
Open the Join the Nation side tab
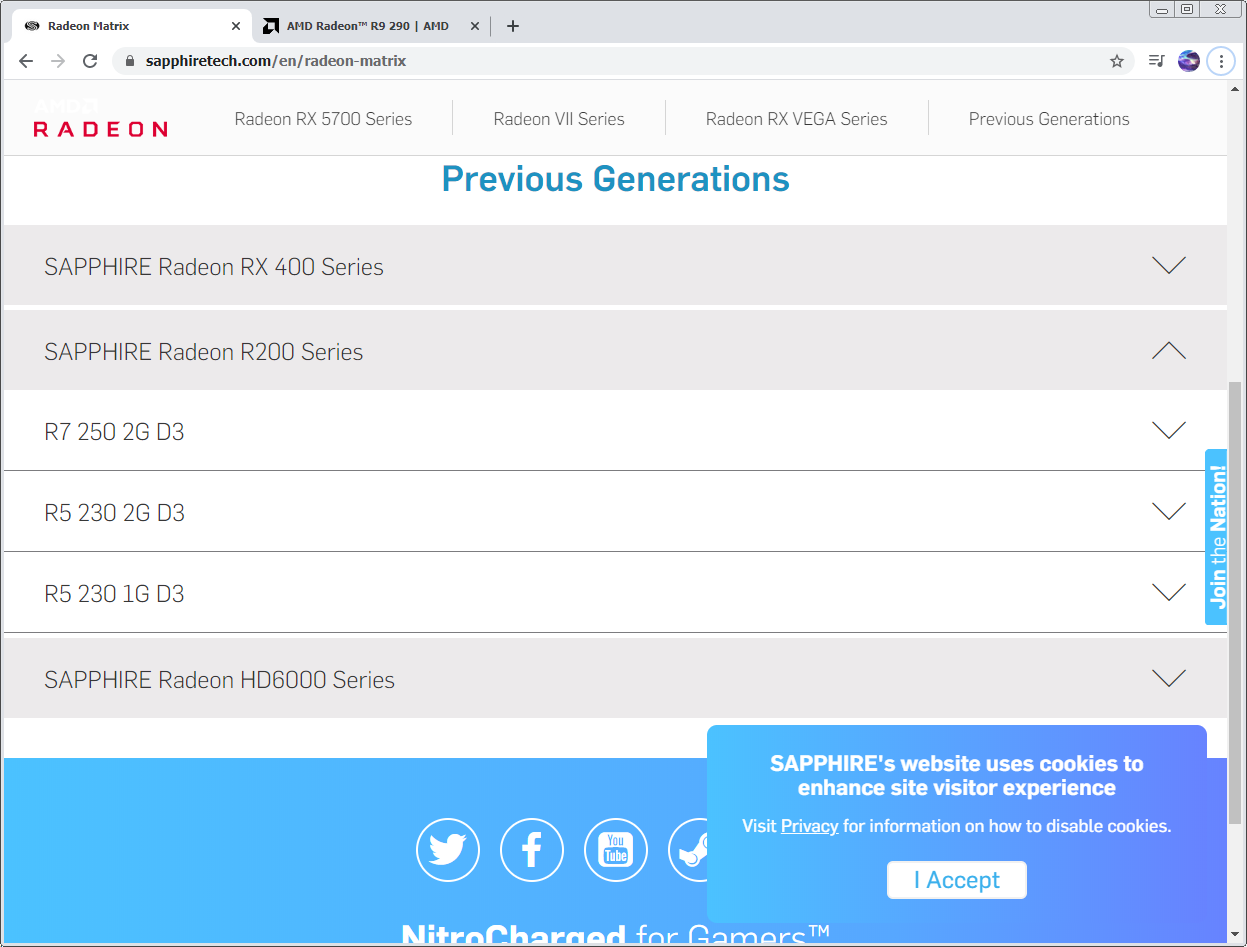click(x=1216, y=537)
